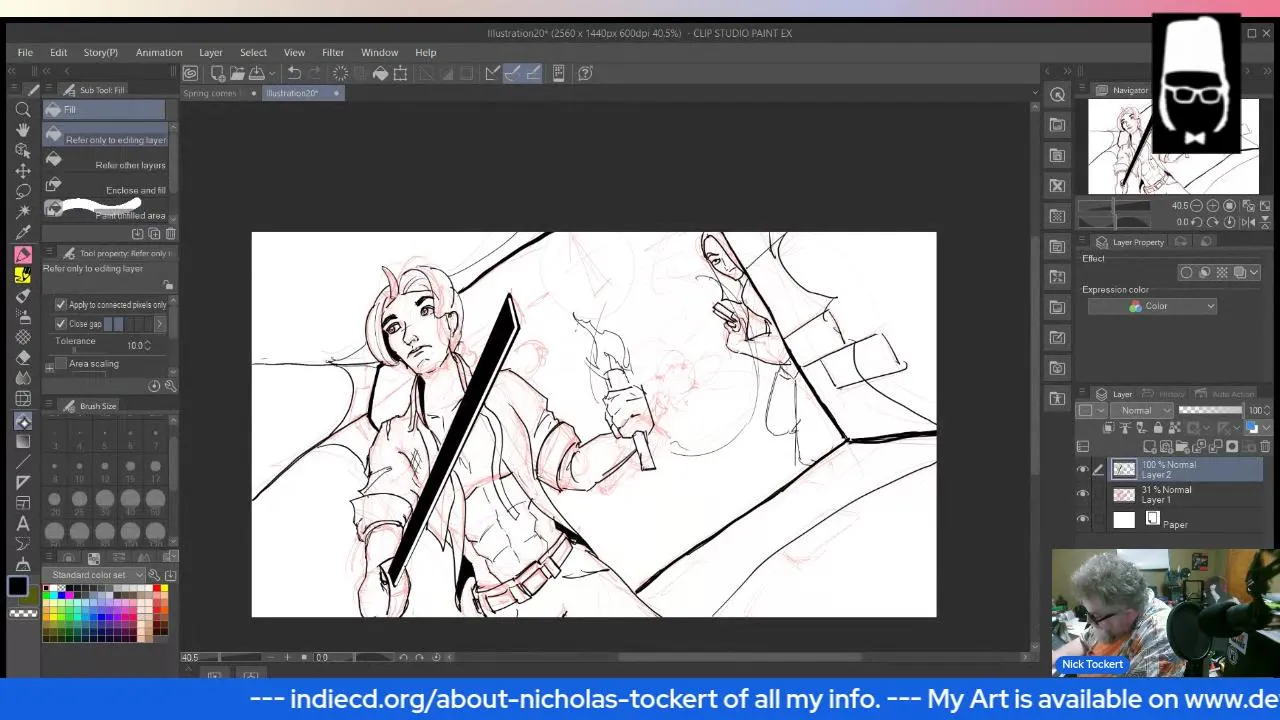Toggle transparent color swatch below color chips
Viewport: 1280px width, 720px height.
click(x=22, y=613)
